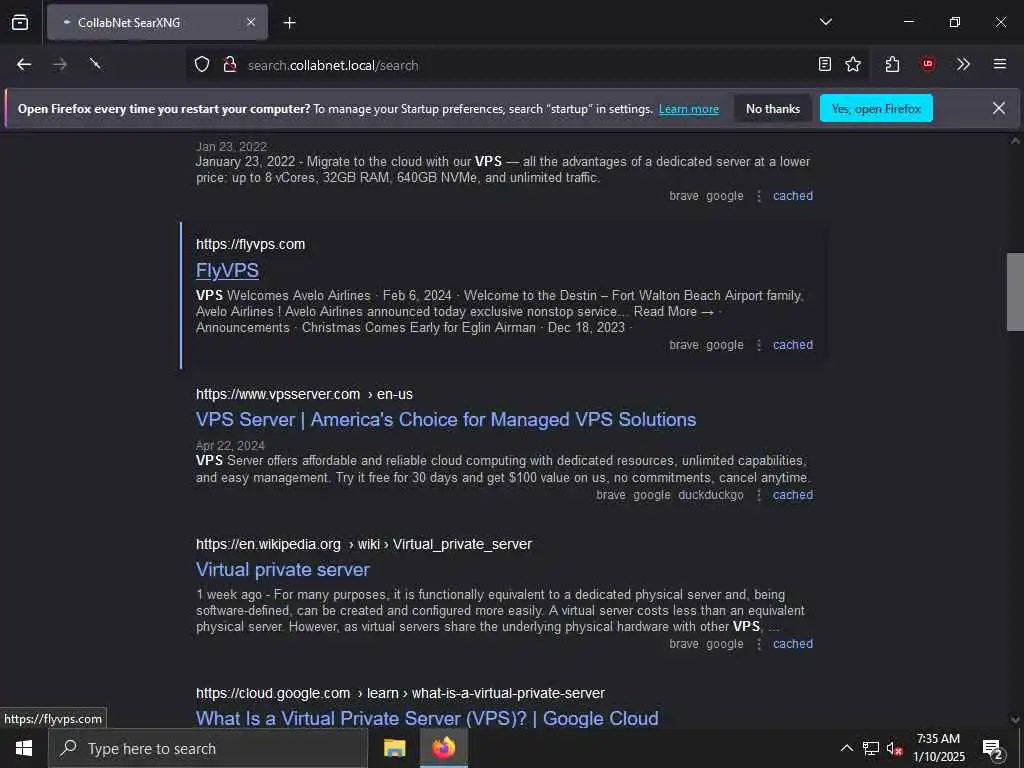Open VPS Server America's Choice result

(x=446, y=419)
